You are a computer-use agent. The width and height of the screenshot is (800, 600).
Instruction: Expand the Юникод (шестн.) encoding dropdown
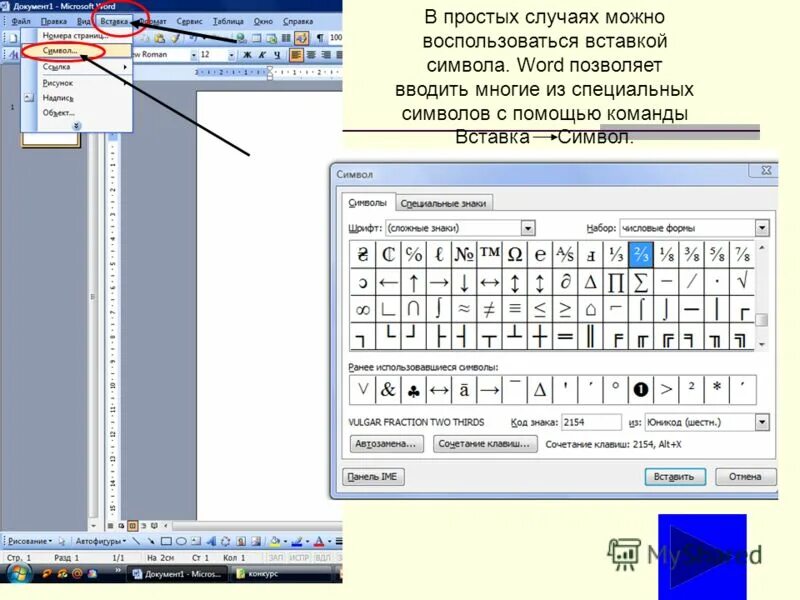(762, 422)
